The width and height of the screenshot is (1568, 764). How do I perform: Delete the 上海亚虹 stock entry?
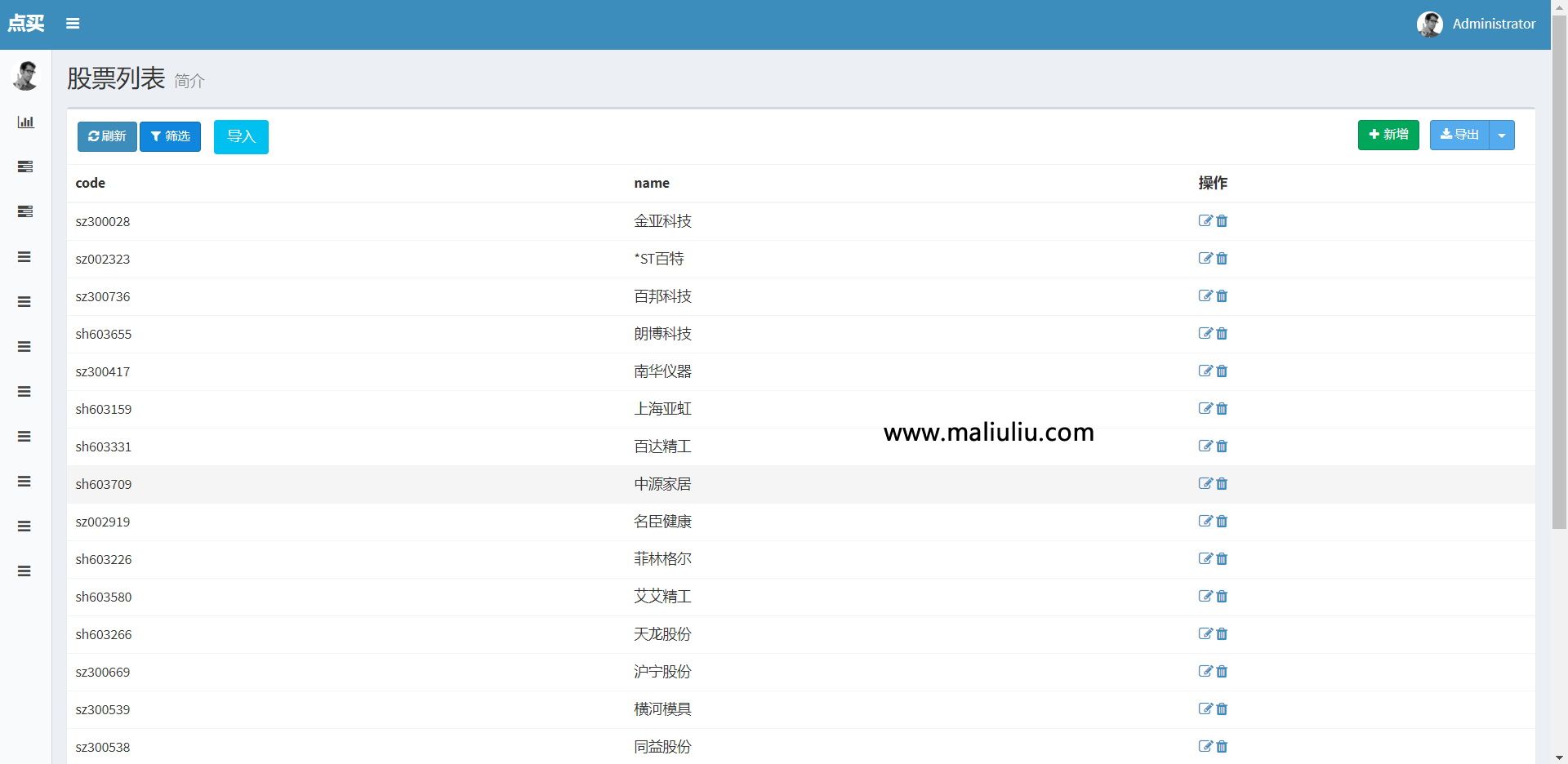(1222, 409)
